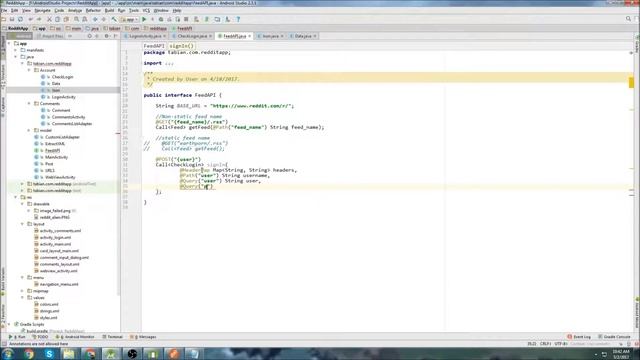640x360 pixels.
Task: Open the Terminal tool window
Action: pos(113,337)
